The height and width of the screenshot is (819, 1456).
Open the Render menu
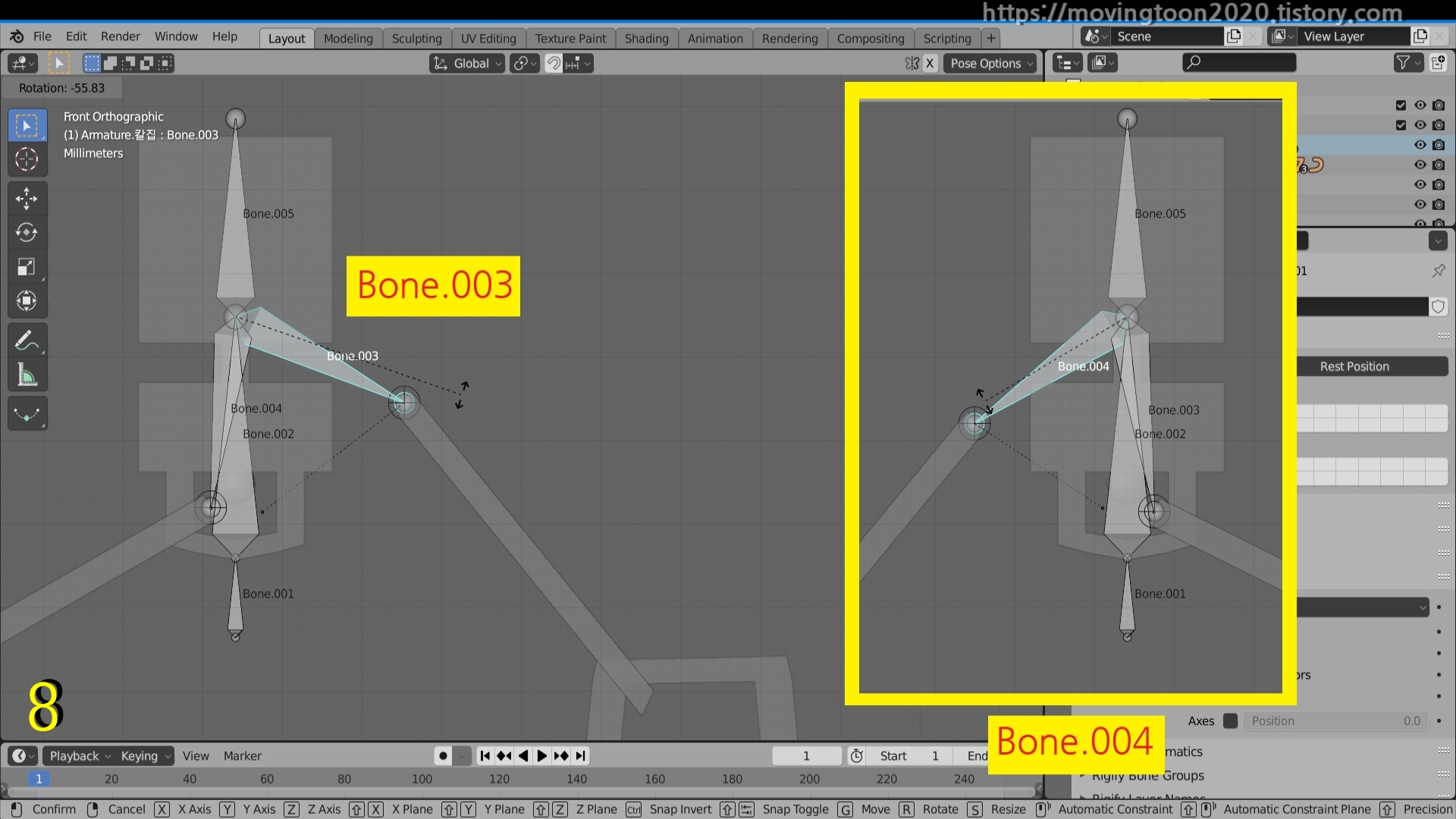[x=121, y=36]
